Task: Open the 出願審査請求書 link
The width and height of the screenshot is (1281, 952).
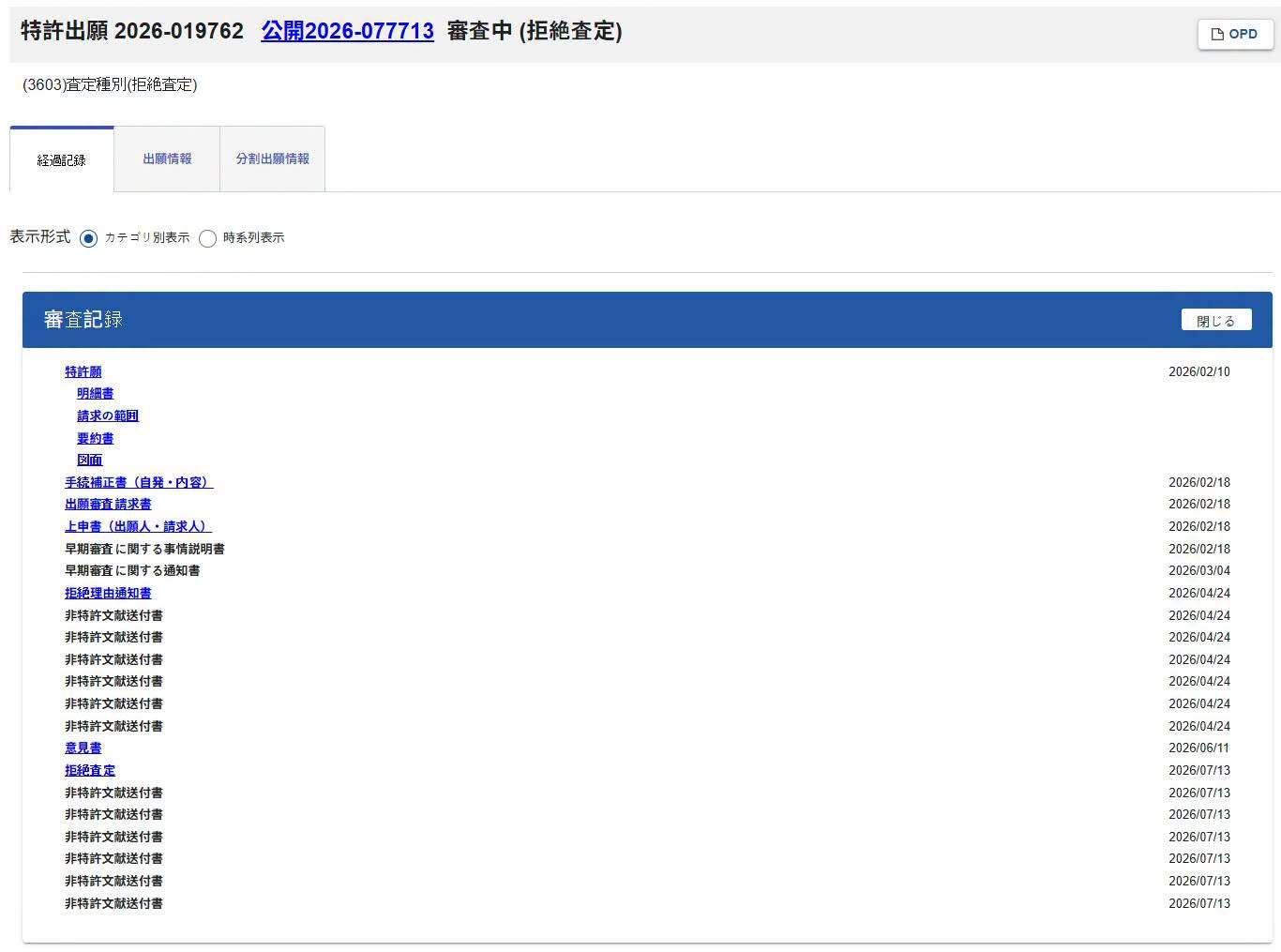Action: 108,505
